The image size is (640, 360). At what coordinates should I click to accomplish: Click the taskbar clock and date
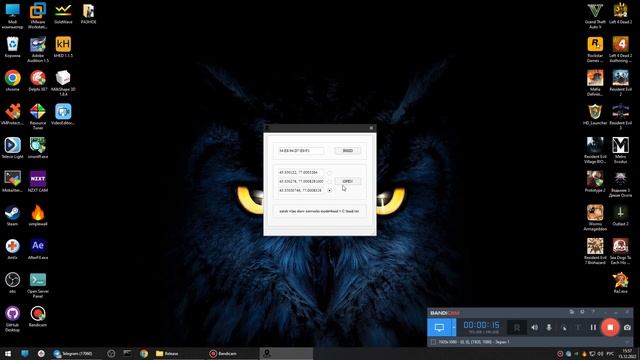(x=627, y=353)
